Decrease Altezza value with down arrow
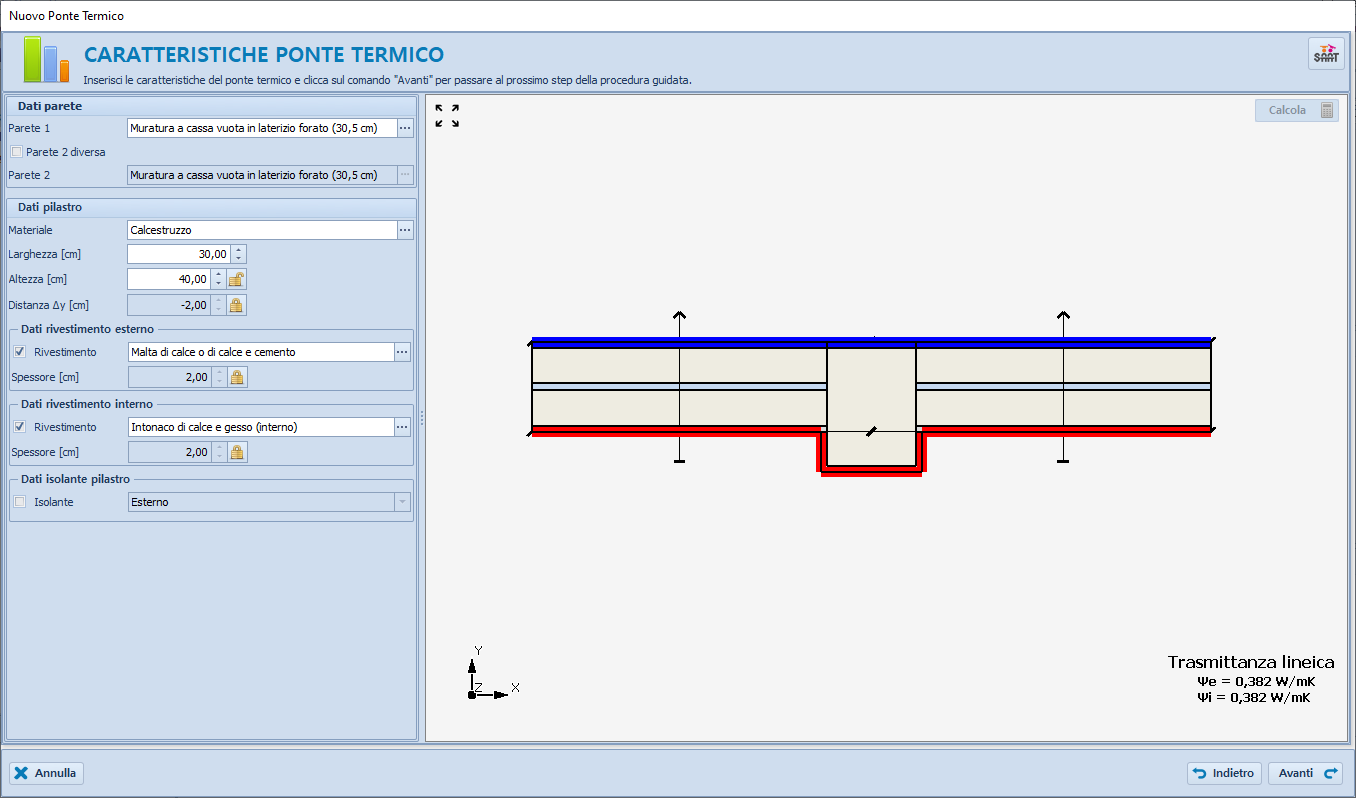The height and width of the screenshot is (798, 1356). tap(218, 284)
